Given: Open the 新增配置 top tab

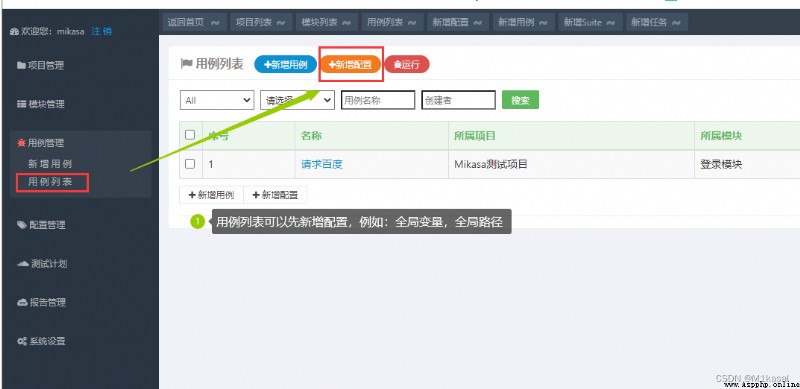Looking at the screenshot, I should coord(457,22).
